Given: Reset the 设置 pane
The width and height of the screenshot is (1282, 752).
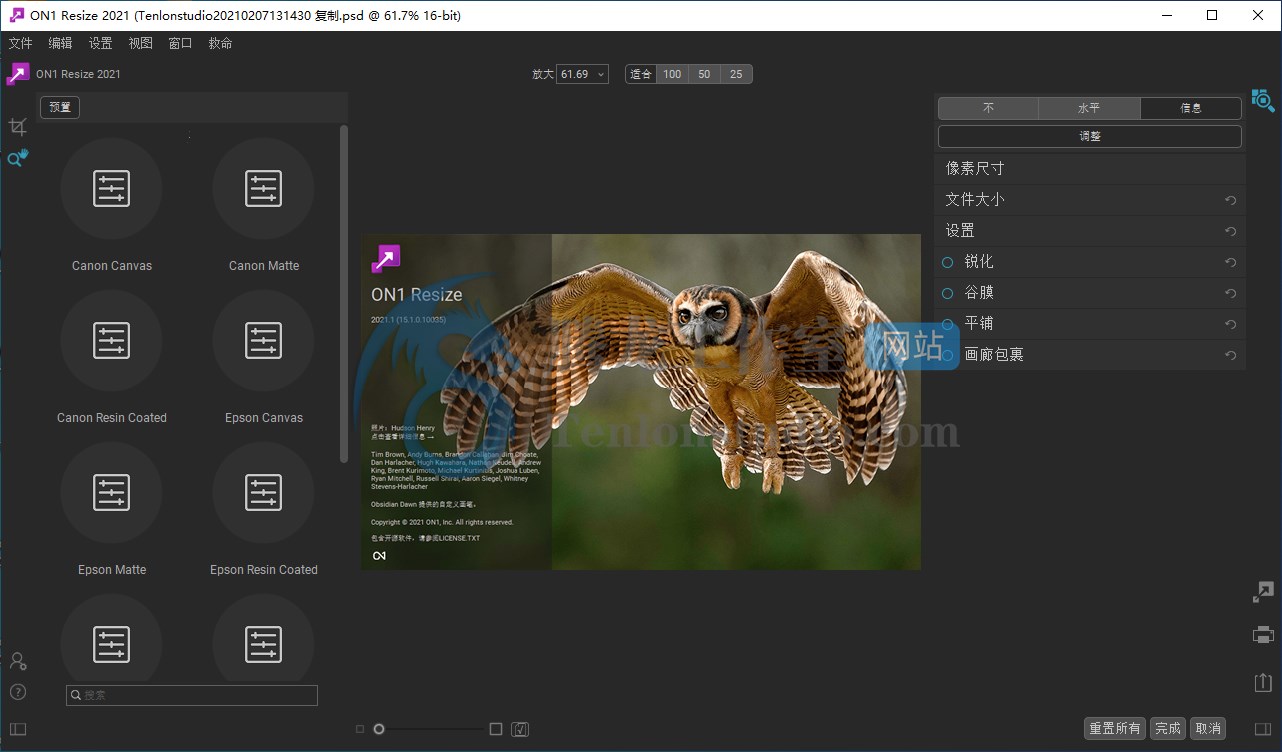Looking at the screenshot, I should click(x=1231, y=231).
